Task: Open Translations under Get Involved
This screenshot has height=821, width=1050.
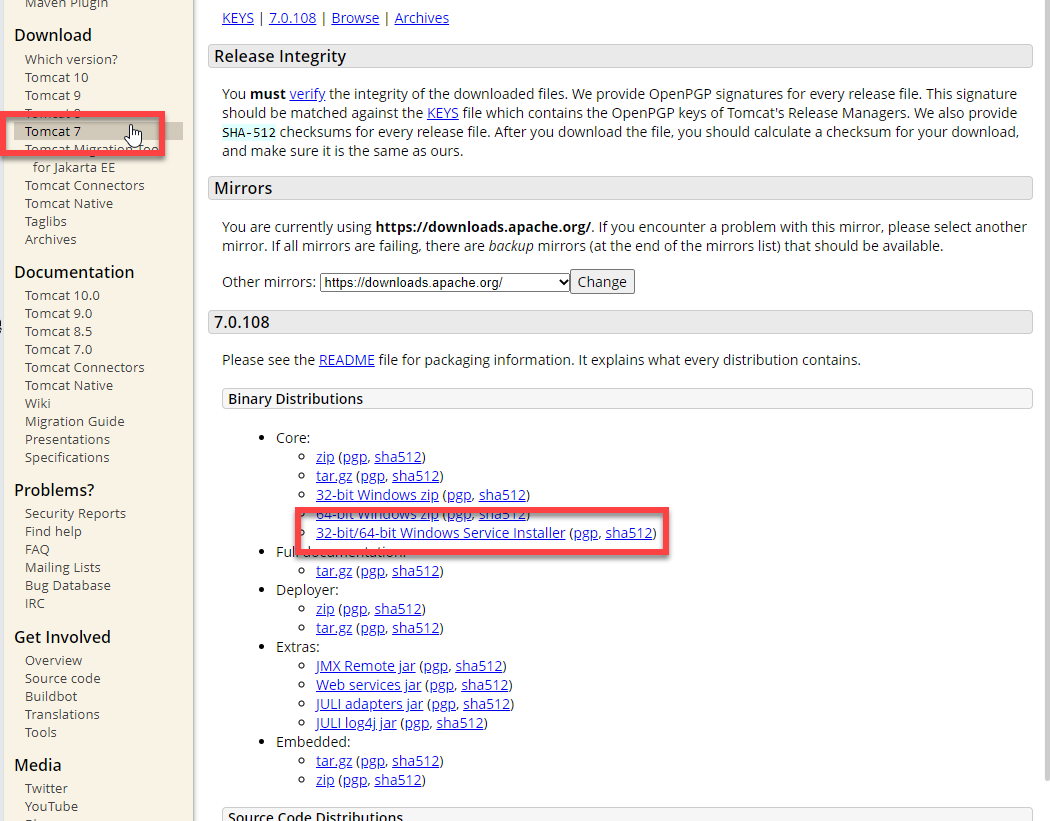Action: click(62, 715)
